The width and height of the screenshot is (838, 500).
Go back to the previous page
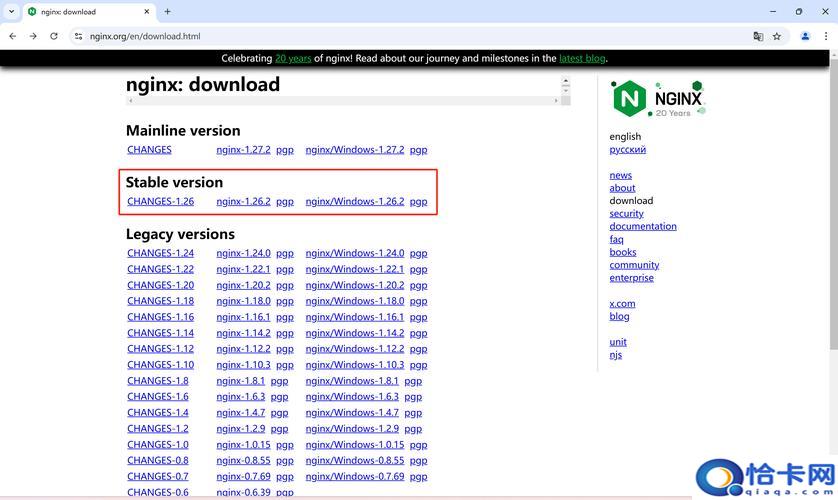[x=13, y=36]
